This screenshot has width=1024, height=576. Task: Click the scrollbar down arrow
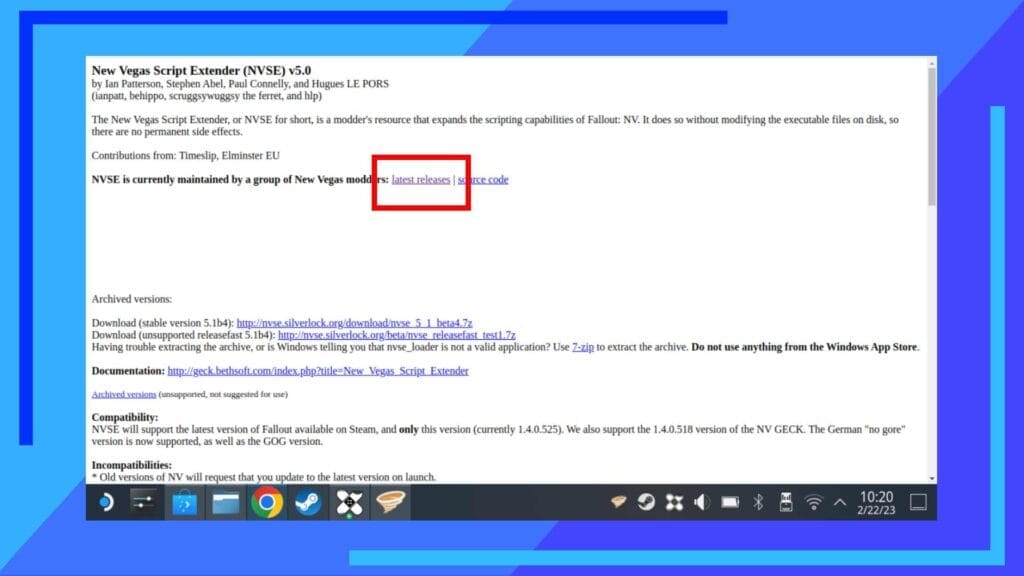click(x=932, y=479)
